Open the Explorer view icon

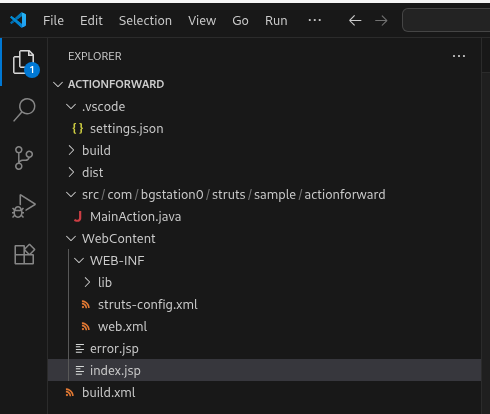click(24, 62)
